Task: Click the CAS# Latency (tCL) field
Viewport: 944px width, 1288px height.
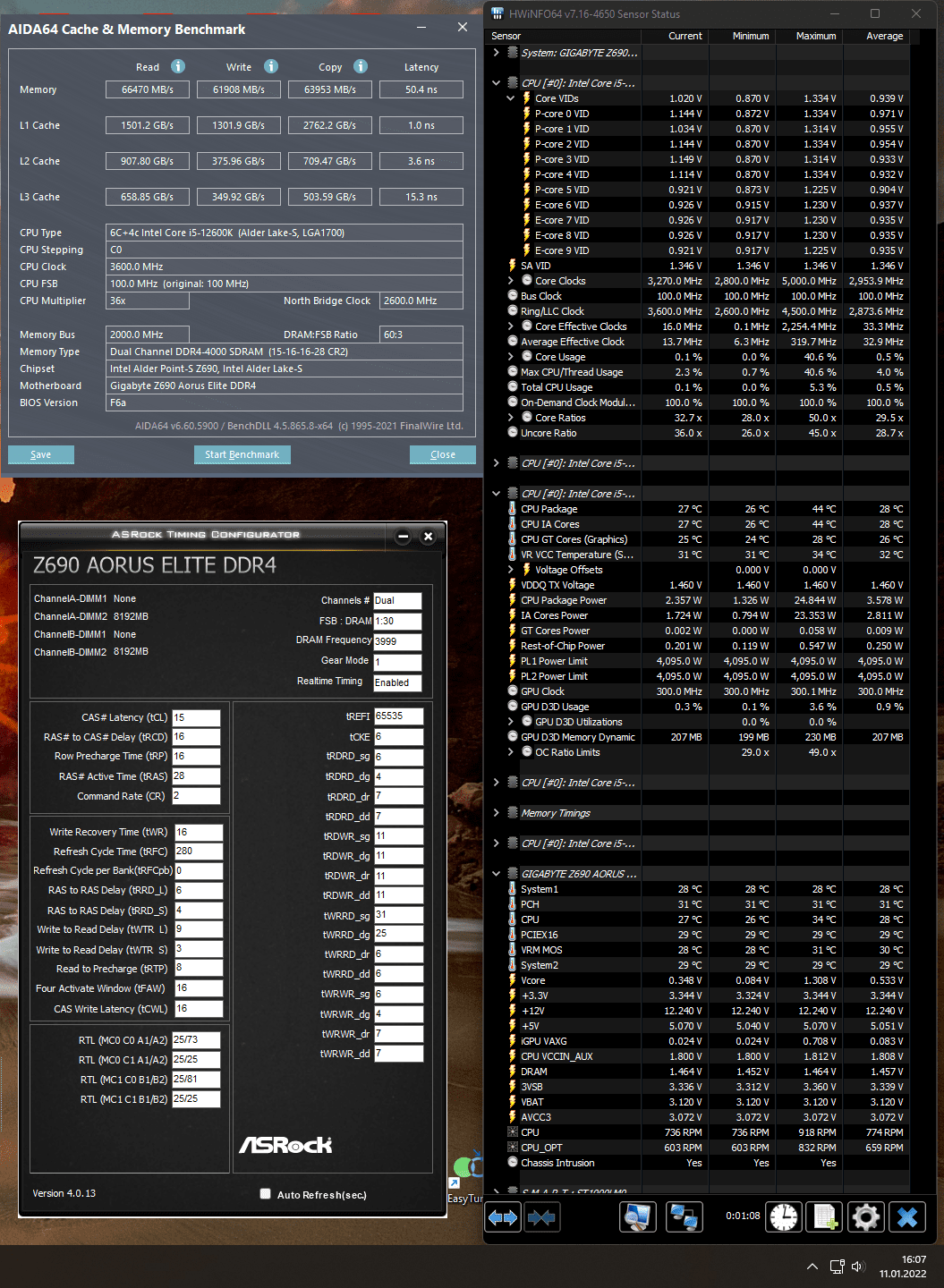Action: tap(196, 717)
